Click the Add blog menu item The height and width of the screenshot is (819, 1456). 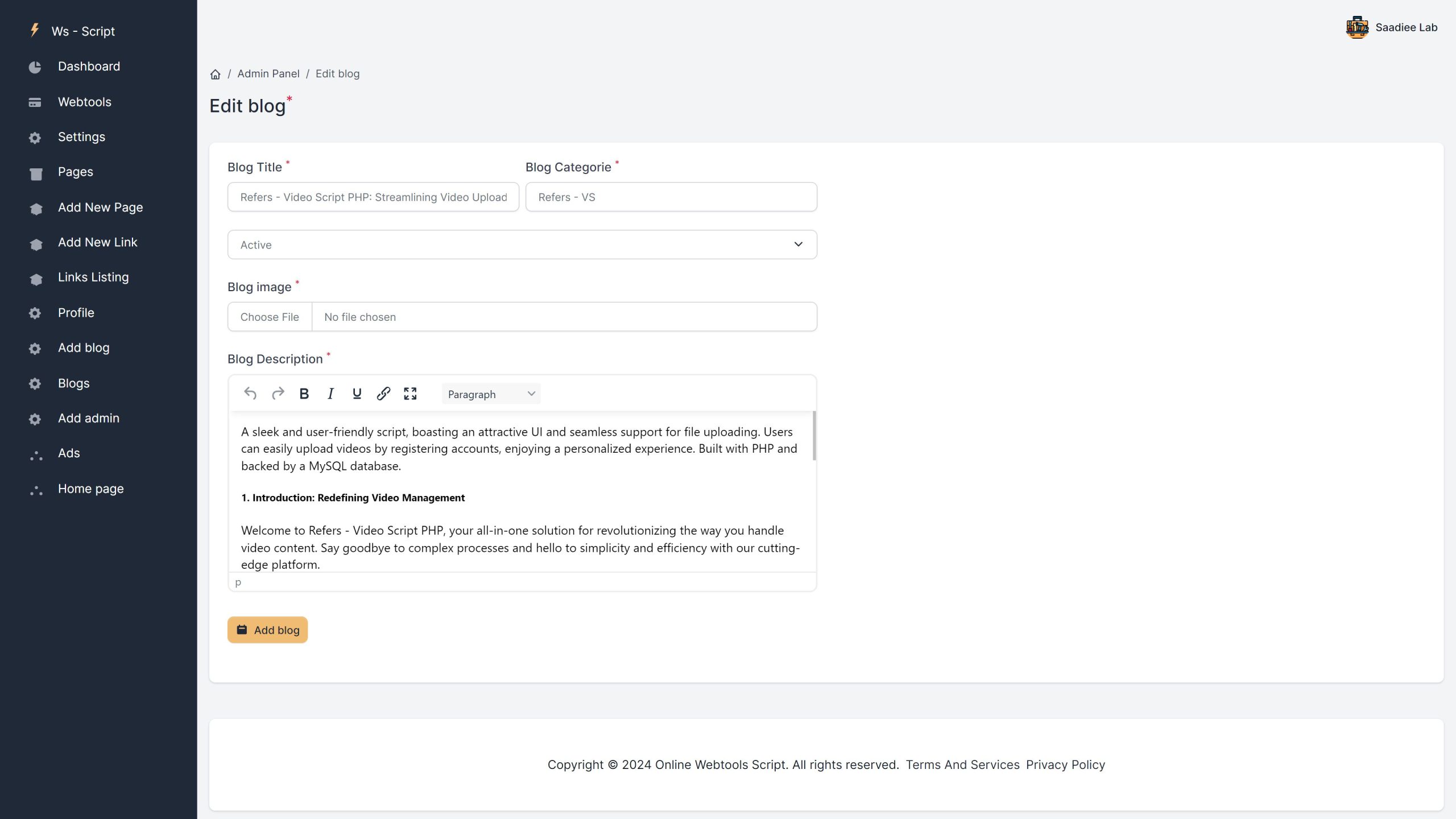pos(83,348)
